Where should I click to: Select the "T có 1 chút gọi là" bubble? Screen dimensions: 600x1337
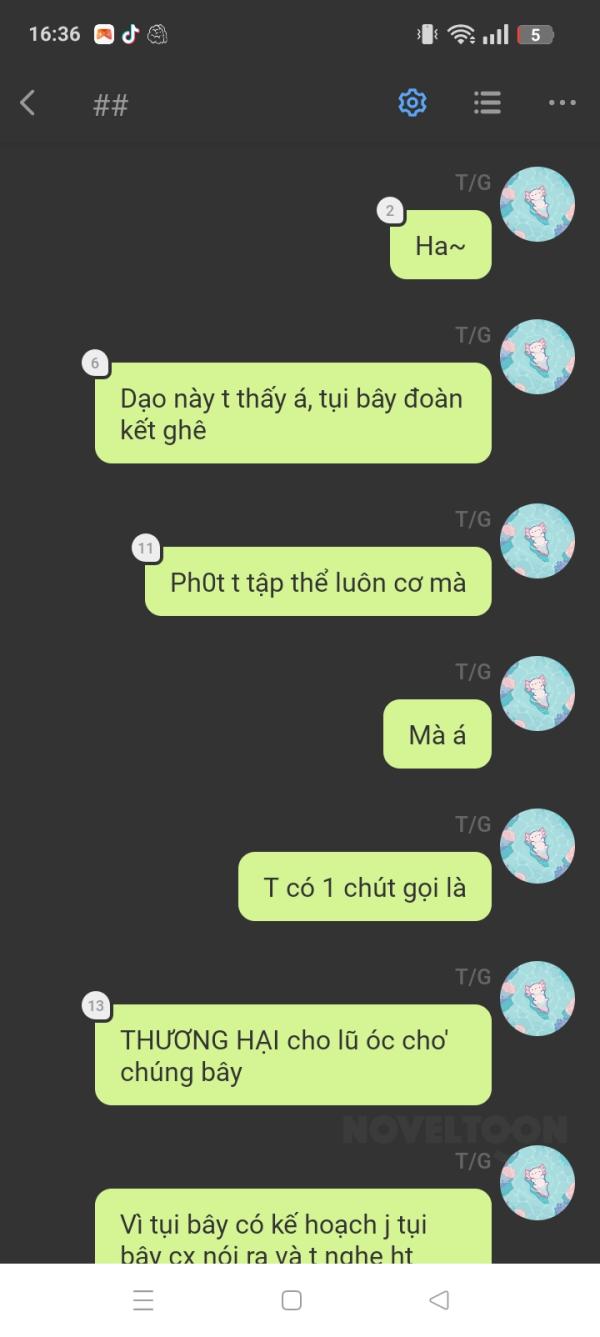click(365, 887)
